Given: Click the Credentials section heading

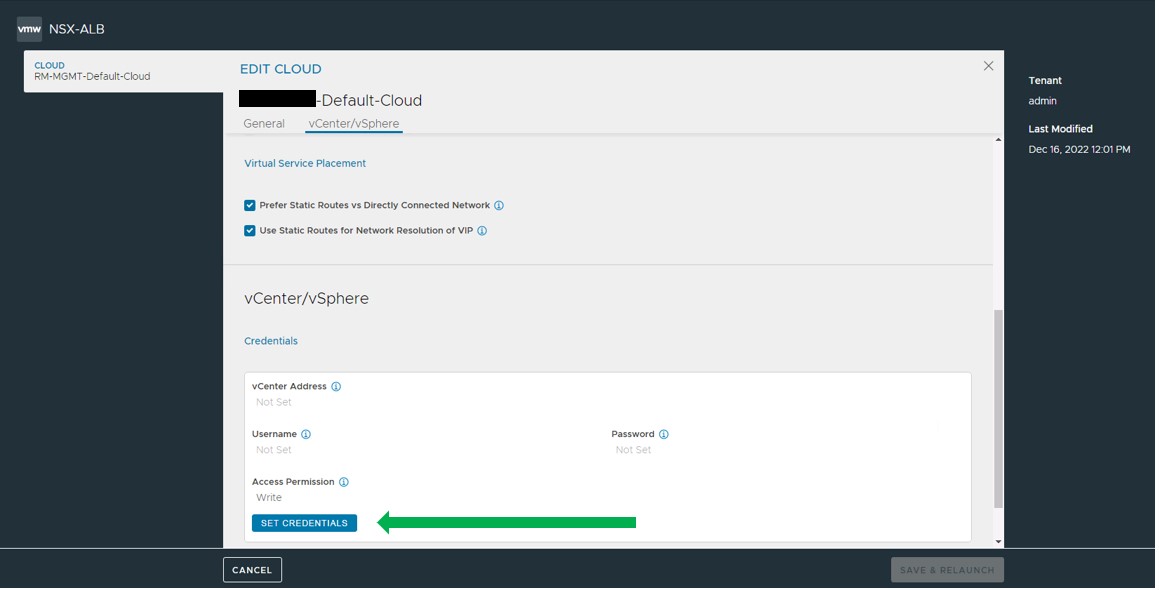Looking at the screenshot, I should (271, 341).
